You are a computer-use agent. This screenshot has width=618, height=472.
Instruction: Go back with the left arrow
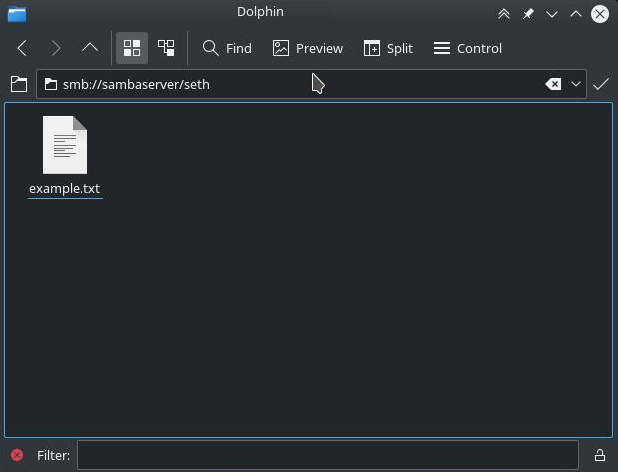22,48
